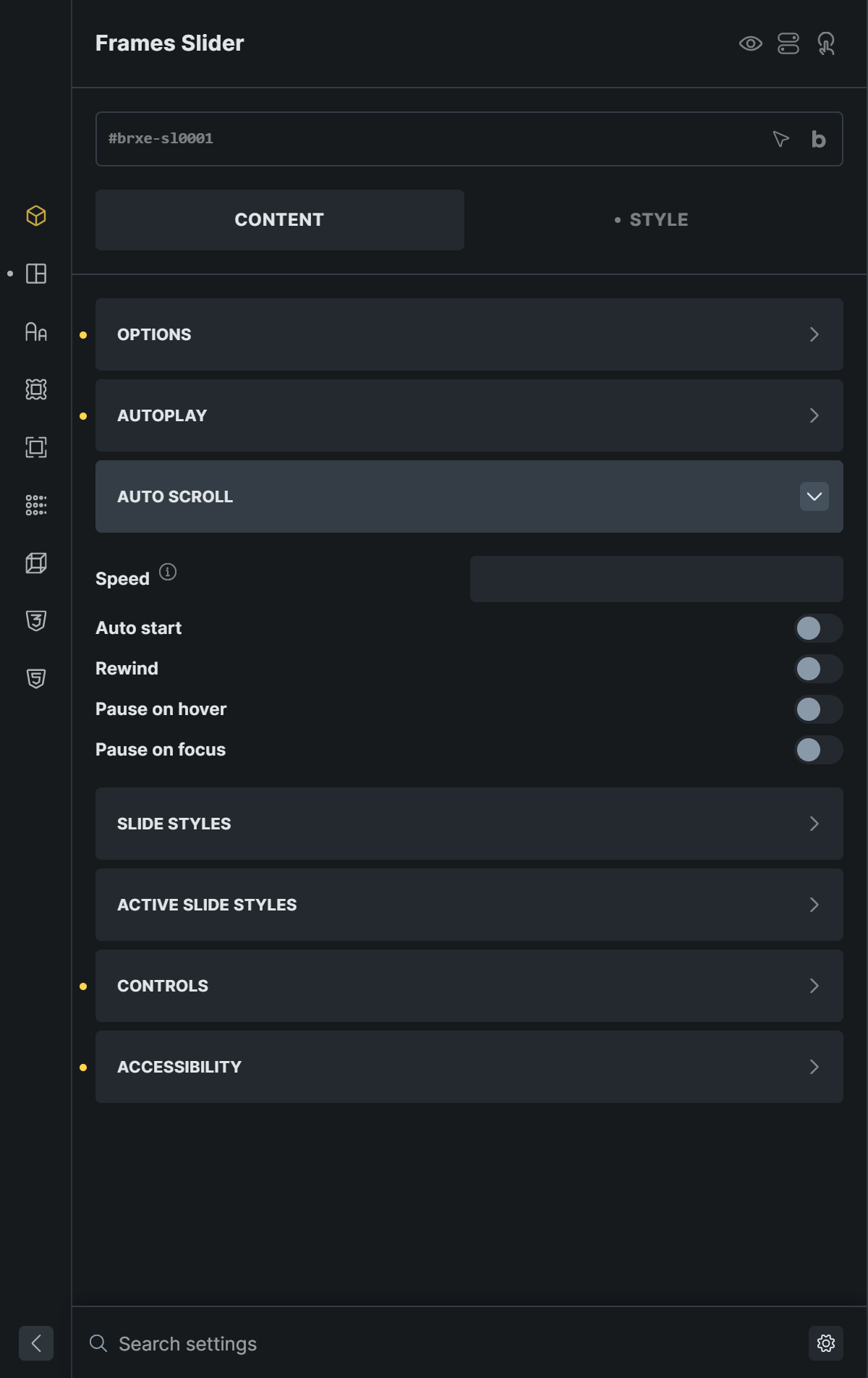Expand the ACTIVE SLIDE STYLES section
The width and height of the screenshot is (868, 1378).
pyautogui.click(x=469, y=905)
